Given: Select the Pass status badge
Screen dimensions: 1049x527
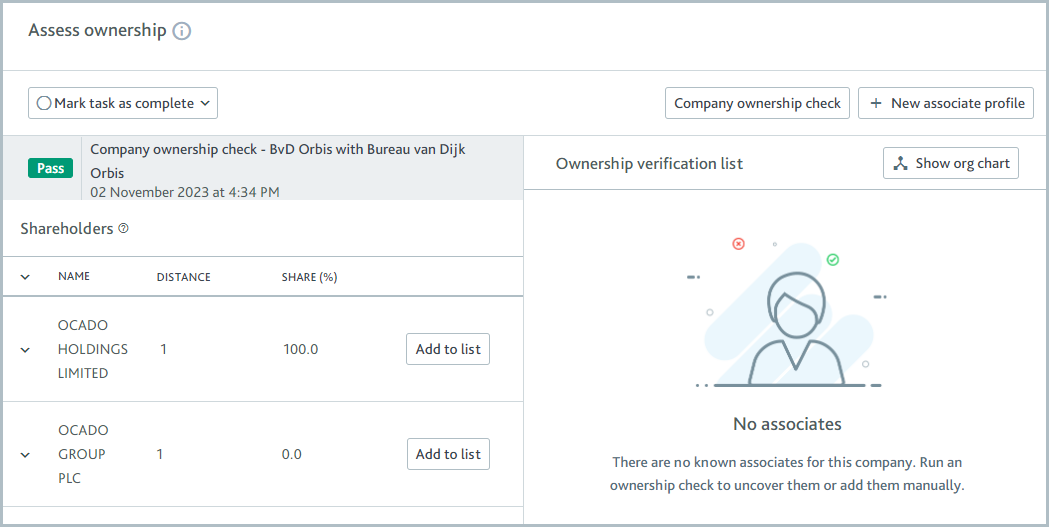Looking at the screenshot, I should (x=51, y=169).
